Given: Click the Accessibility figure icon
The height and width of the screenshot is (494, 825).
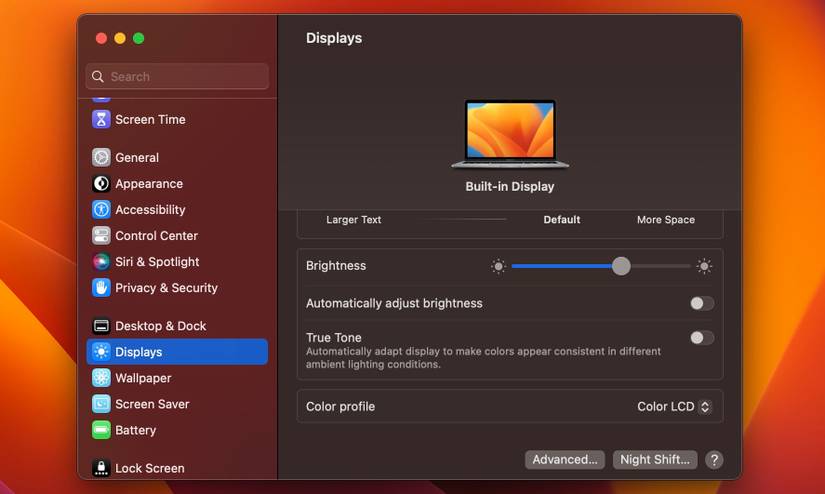Looking at the screenshot, I should (101, 209).
